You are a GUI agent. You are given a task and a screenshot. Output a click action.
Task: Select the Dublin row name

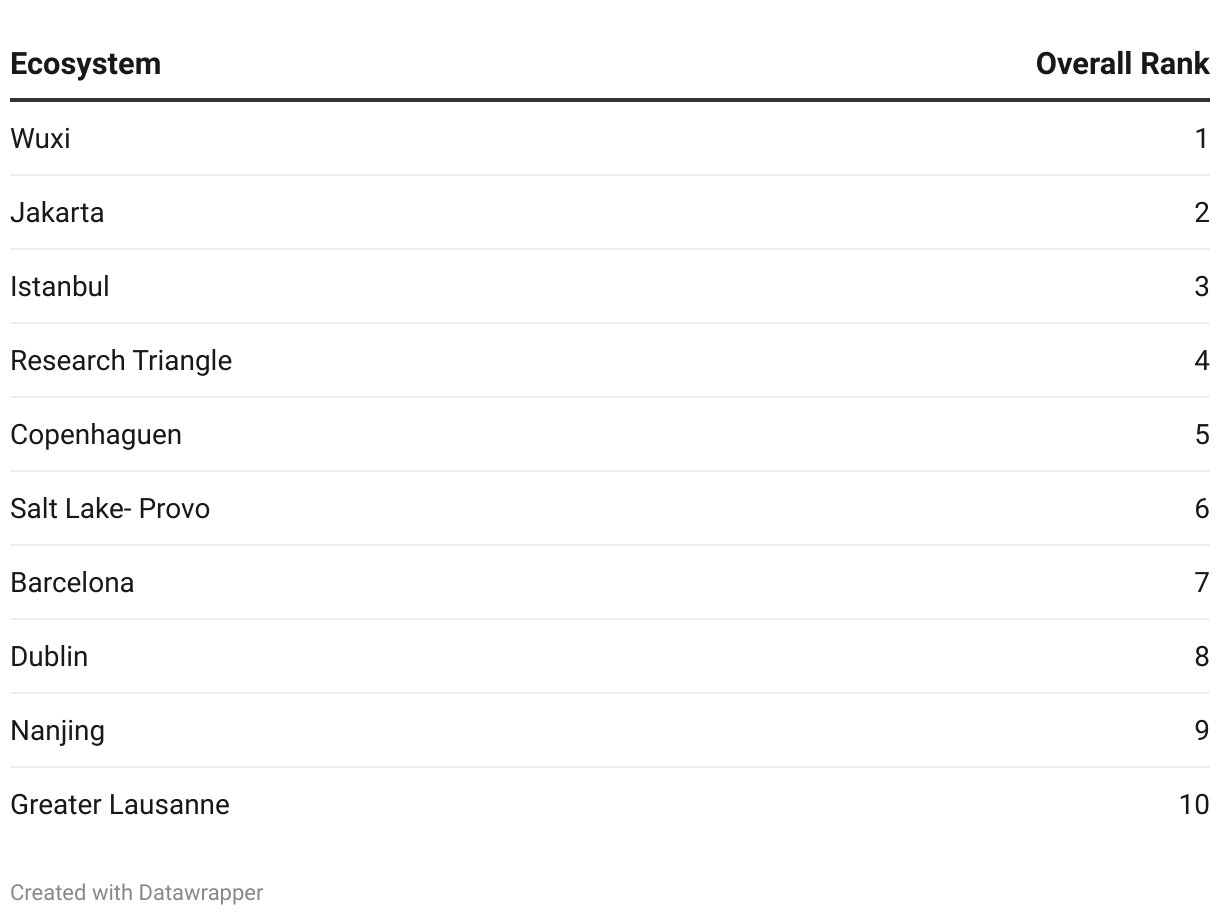pyautogui.click(x=49, y=656)
